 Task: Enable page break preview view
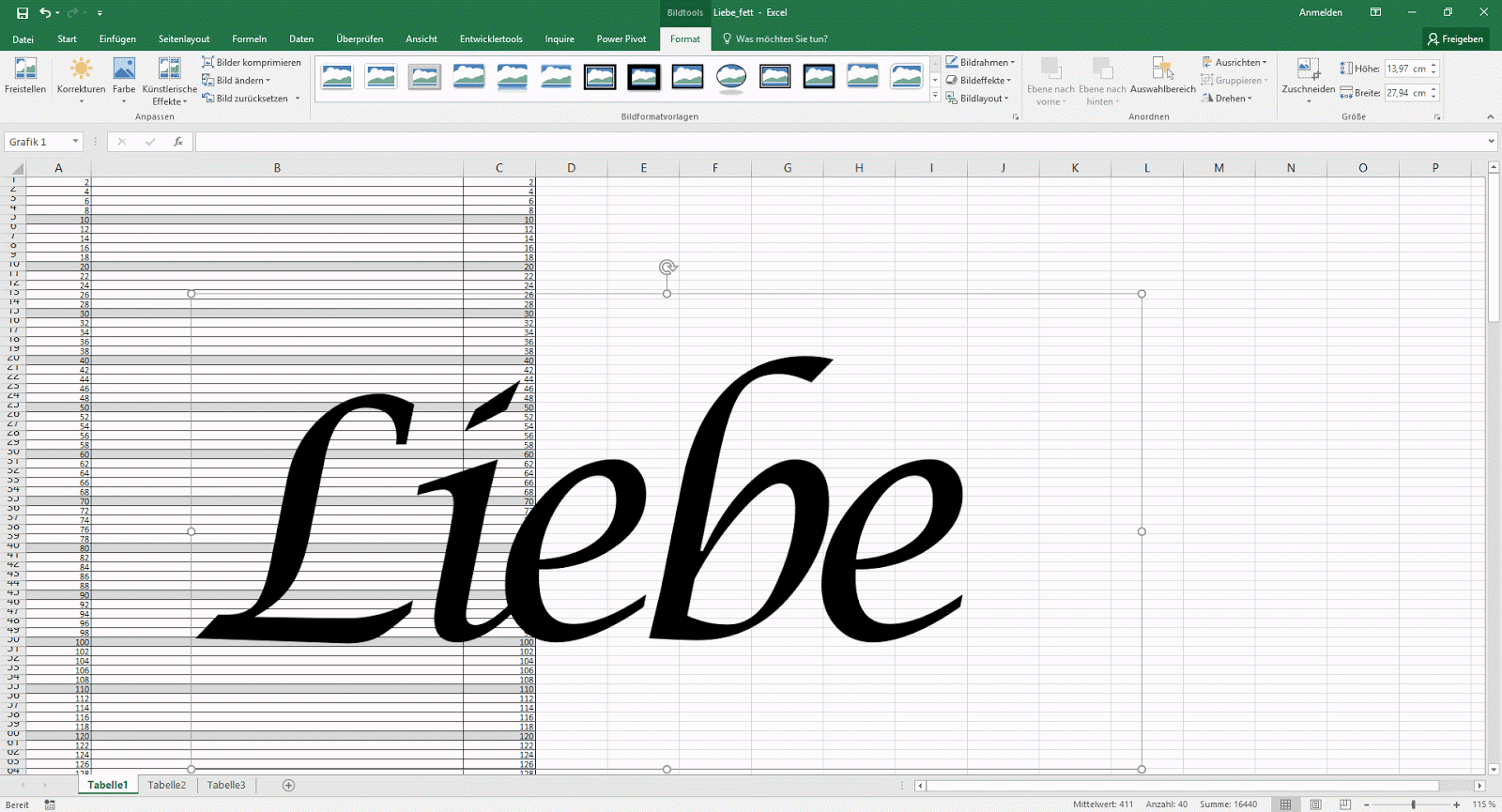[x=1345, y=804]
